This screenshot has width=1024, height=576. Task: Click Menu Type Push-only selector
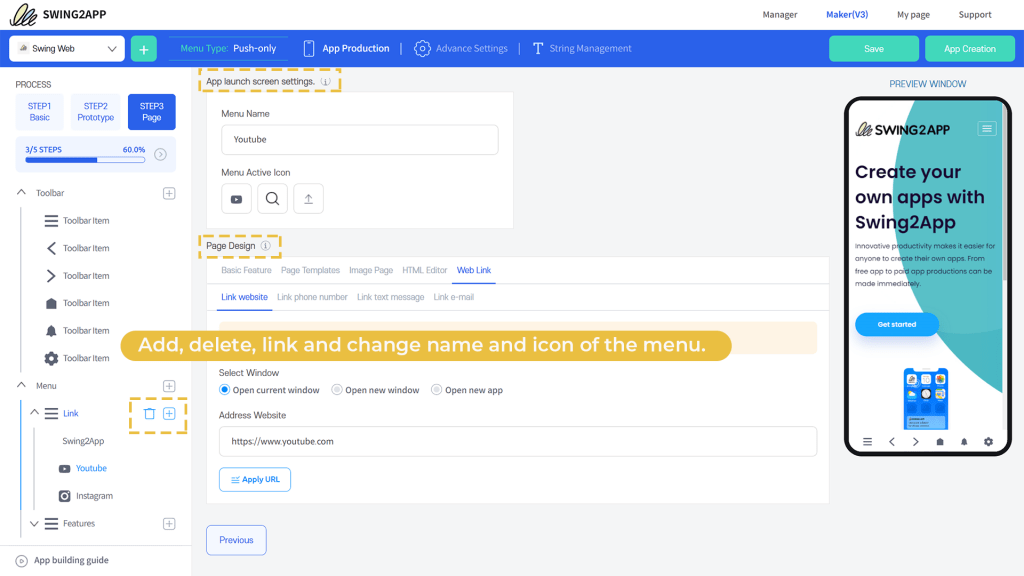coord(228,48)
